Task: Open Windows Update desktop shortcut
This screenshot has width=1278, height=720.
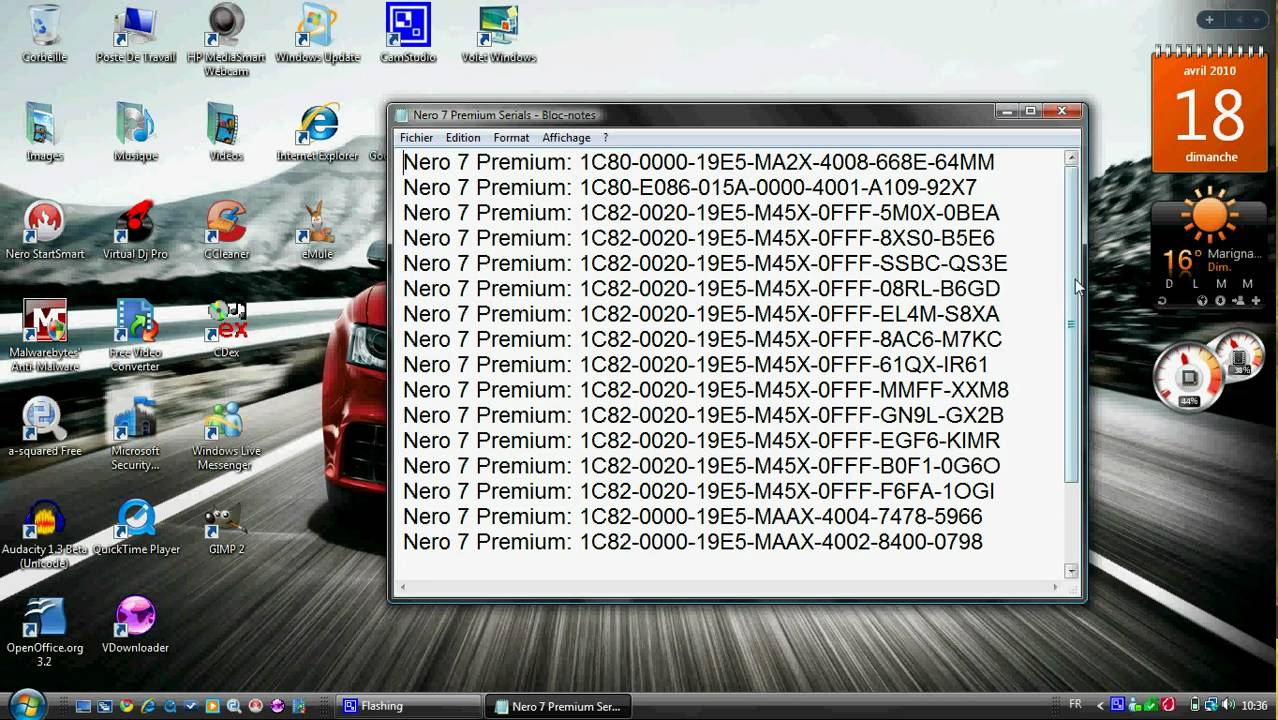Action: [317, 34]
